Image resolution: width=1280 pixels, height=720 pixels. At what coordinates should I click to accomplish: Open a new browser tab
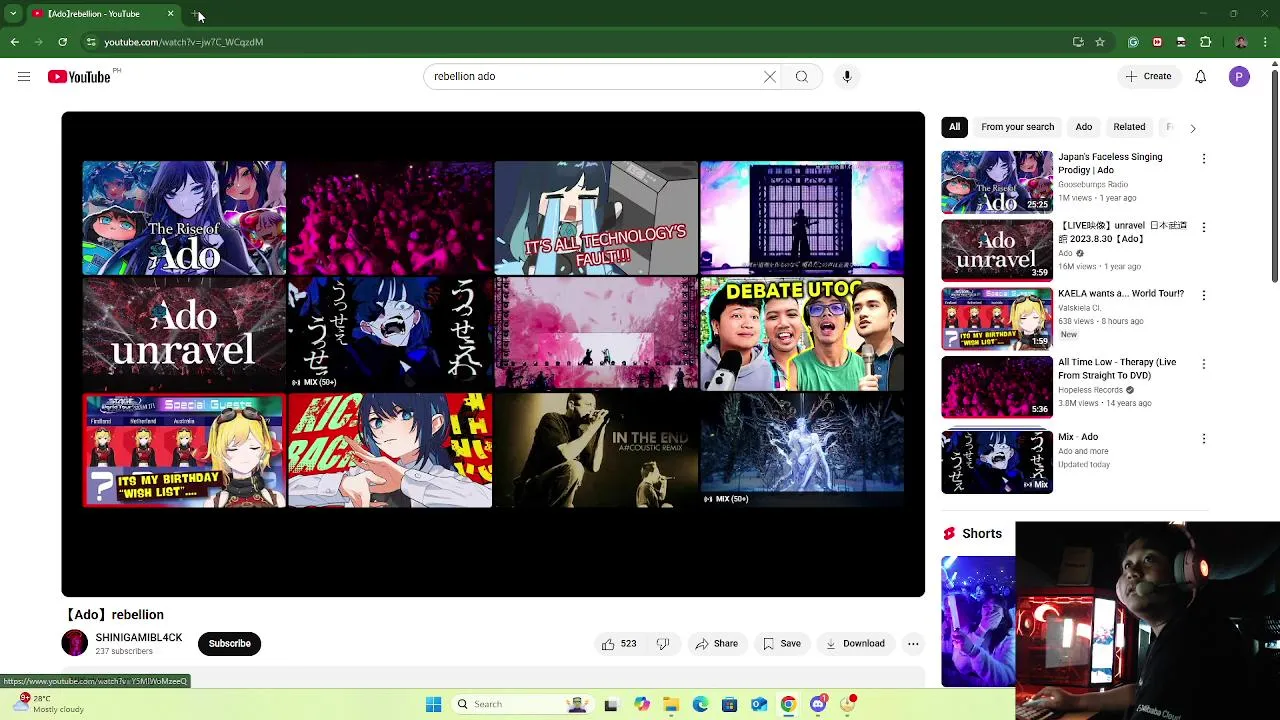tap(196, 14)
